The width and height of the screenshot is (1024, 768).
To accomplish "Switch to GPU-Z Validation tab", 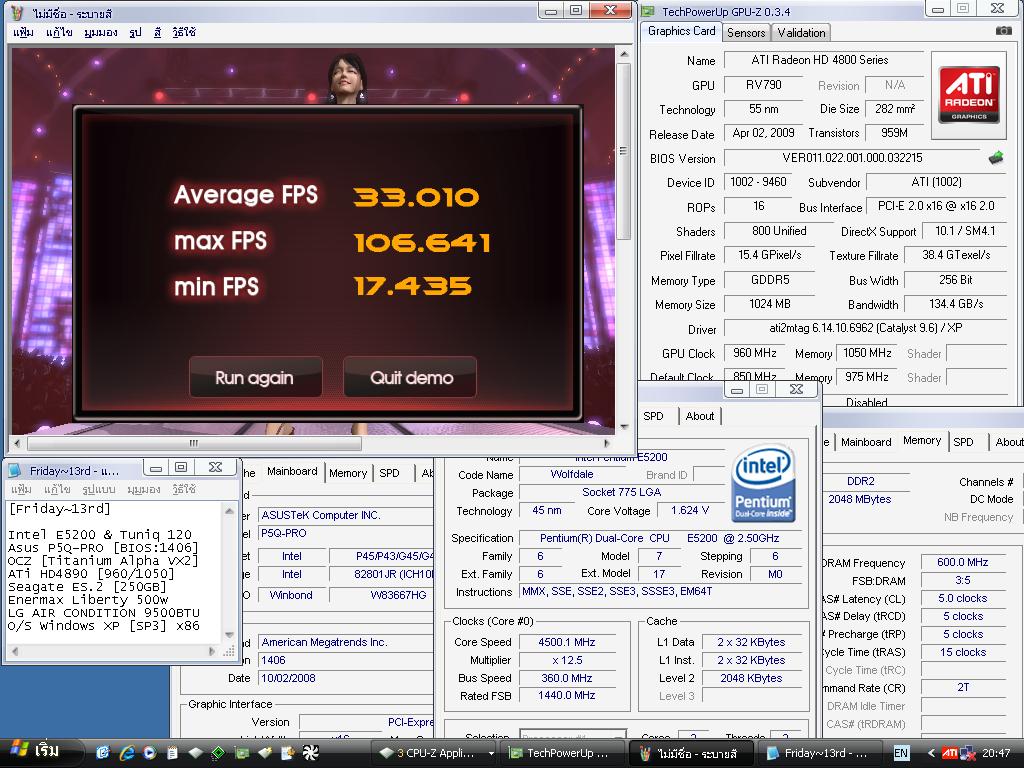I will (801, 33).
